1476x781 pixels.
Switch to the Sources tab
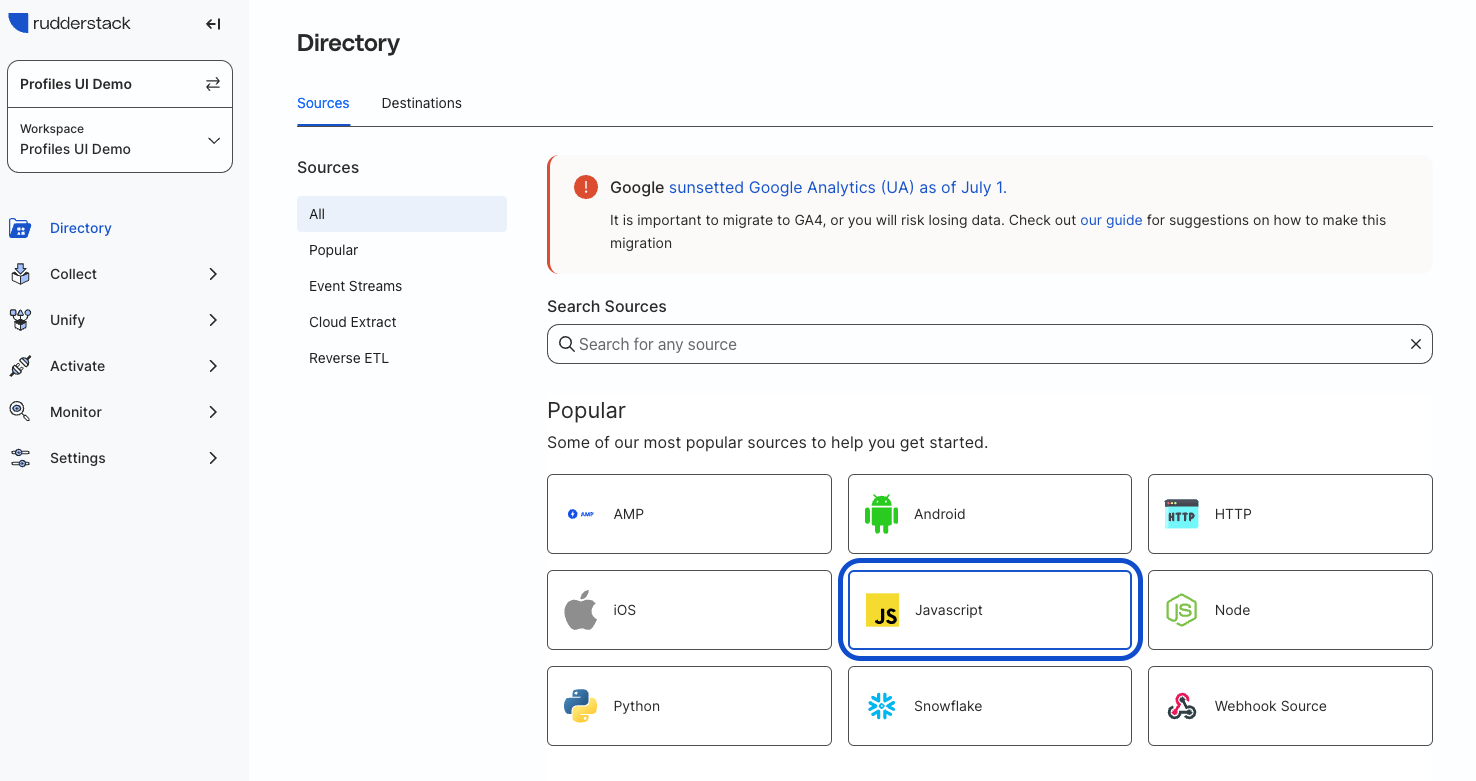point(323,103)
